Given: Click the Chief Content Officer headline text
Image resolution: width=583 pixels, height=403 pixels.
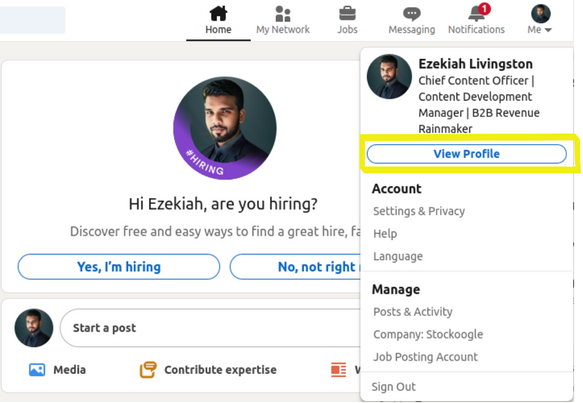Looking at the screenshot, I should click(x=479, y=104).
